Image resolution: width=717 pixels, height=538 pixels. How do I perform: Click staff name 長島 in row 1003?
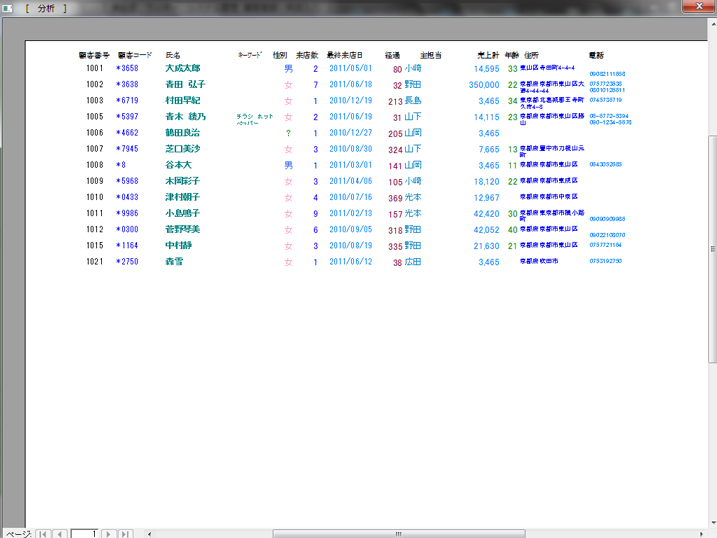click(413, 101)
